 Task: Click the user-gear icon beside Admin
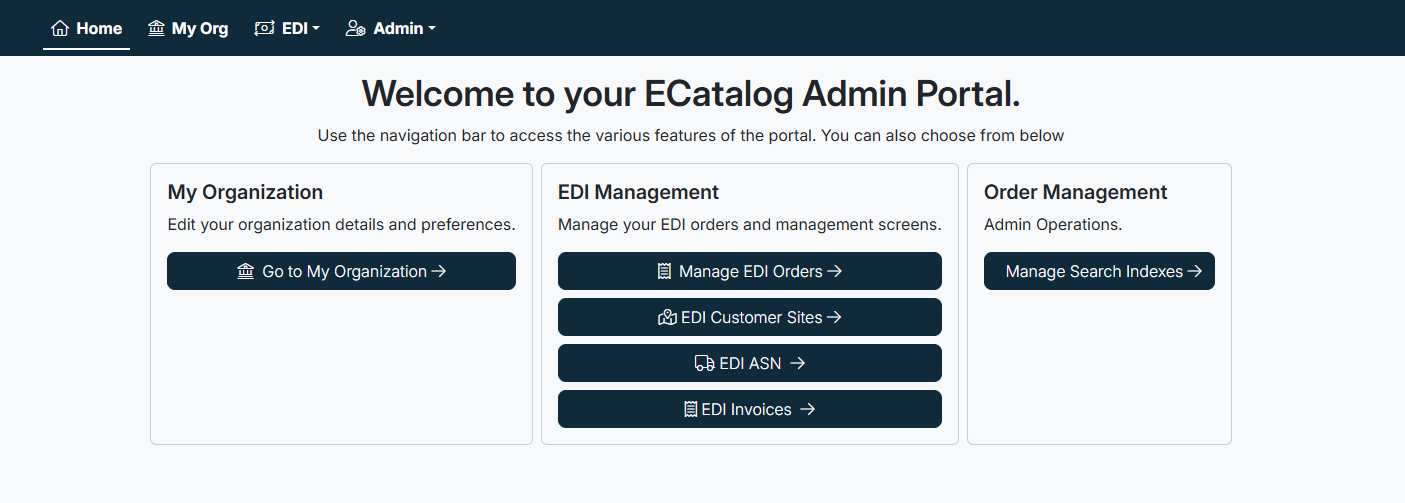(x=355, y=28)
